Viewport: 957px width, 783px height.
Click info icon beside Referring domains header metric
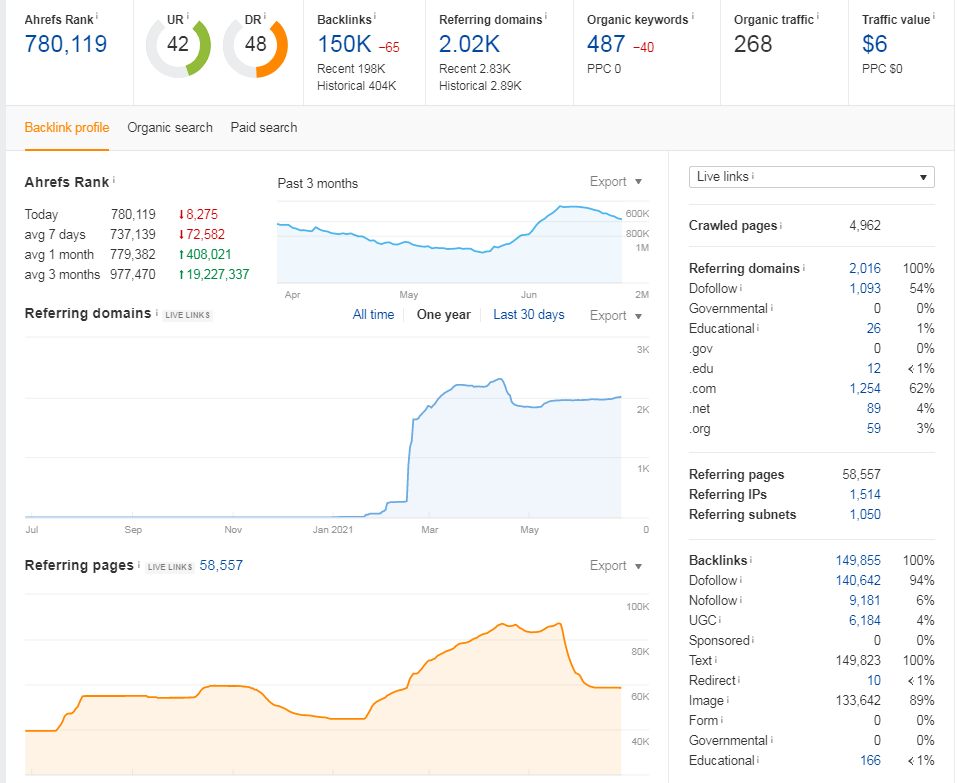(x=546, y=16)
